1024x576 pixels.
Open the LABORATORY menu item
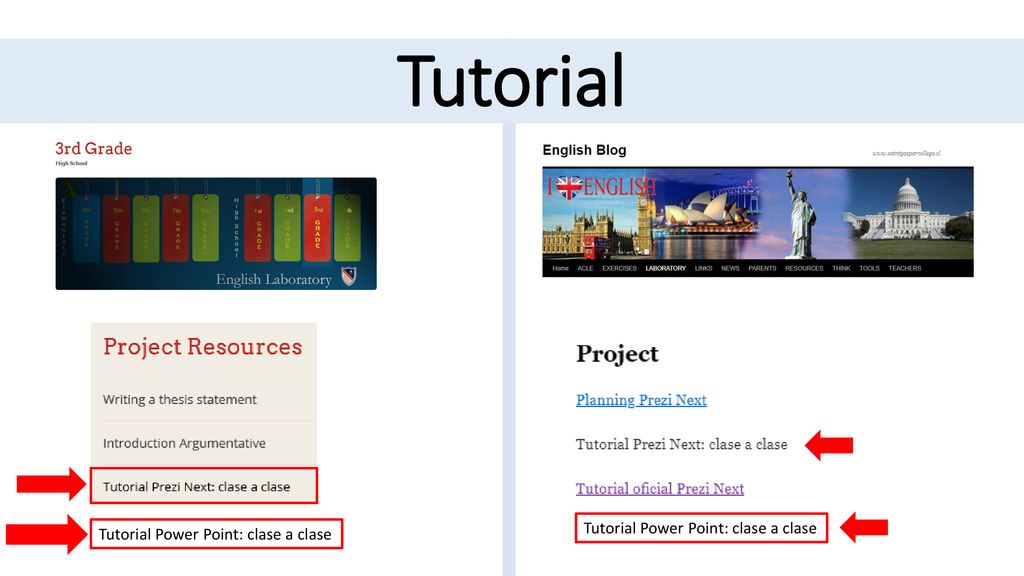665,268
